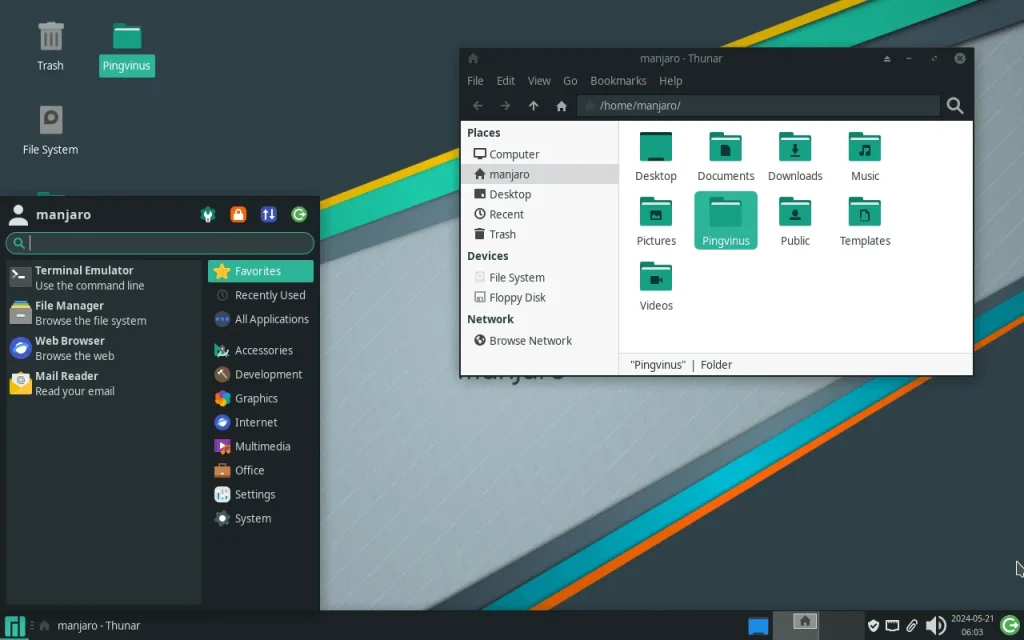The height and width of the screenshot is (640, 1024).
Task: Select the Recently Used category
Action: pyautogui.click(x=261, y=295)
